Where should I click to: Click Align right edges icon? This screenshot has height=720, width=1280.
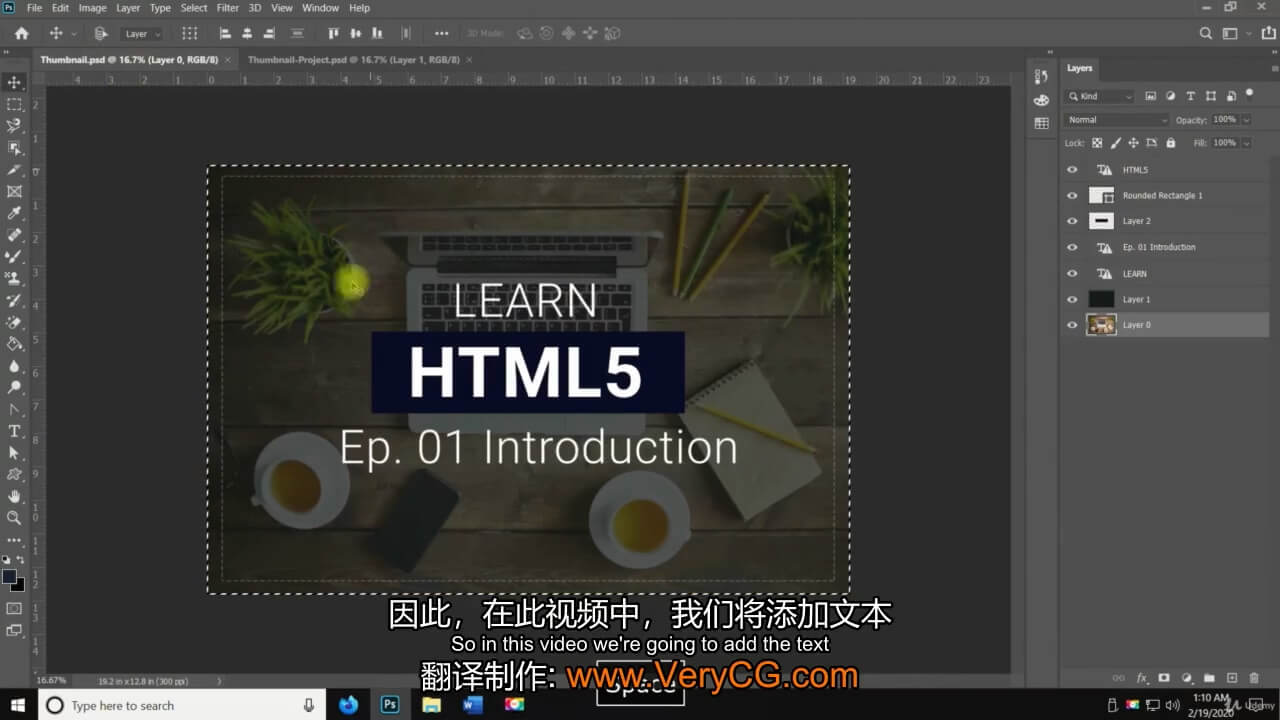(269, 33)
